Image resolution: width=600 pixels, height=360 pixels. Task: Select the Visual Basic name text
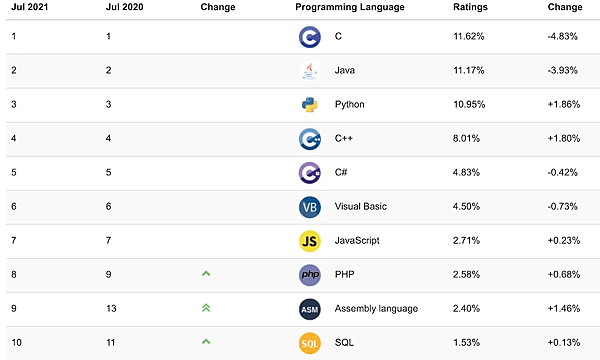(x=360, y=207)
